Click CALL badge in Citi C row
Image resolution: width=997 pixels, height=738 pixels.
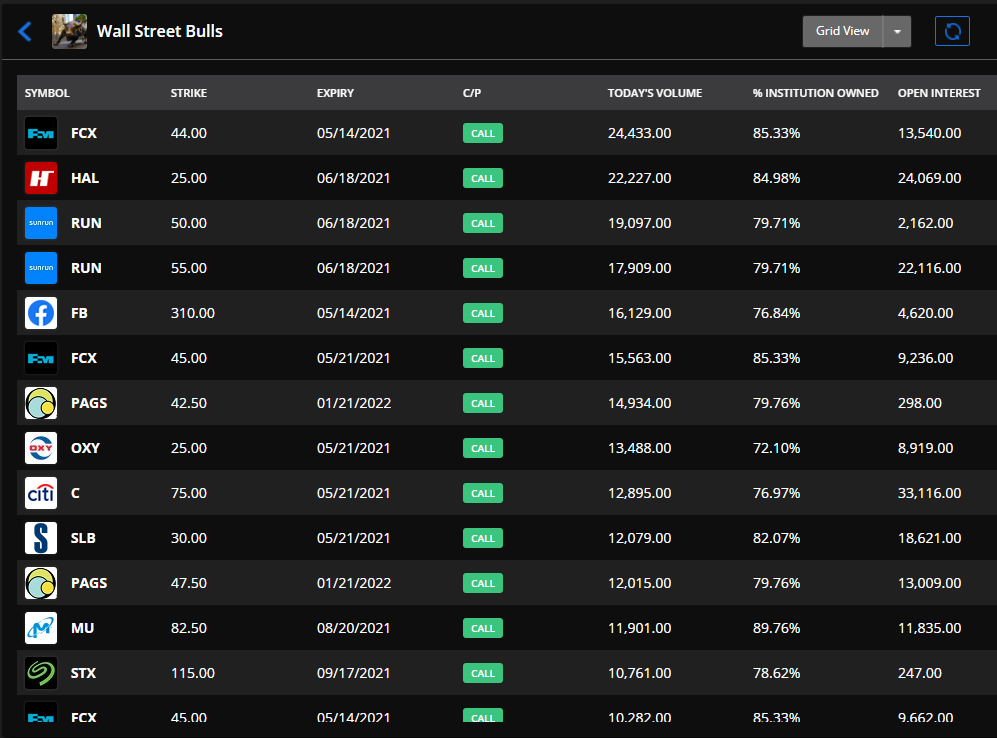pos(483,493)
